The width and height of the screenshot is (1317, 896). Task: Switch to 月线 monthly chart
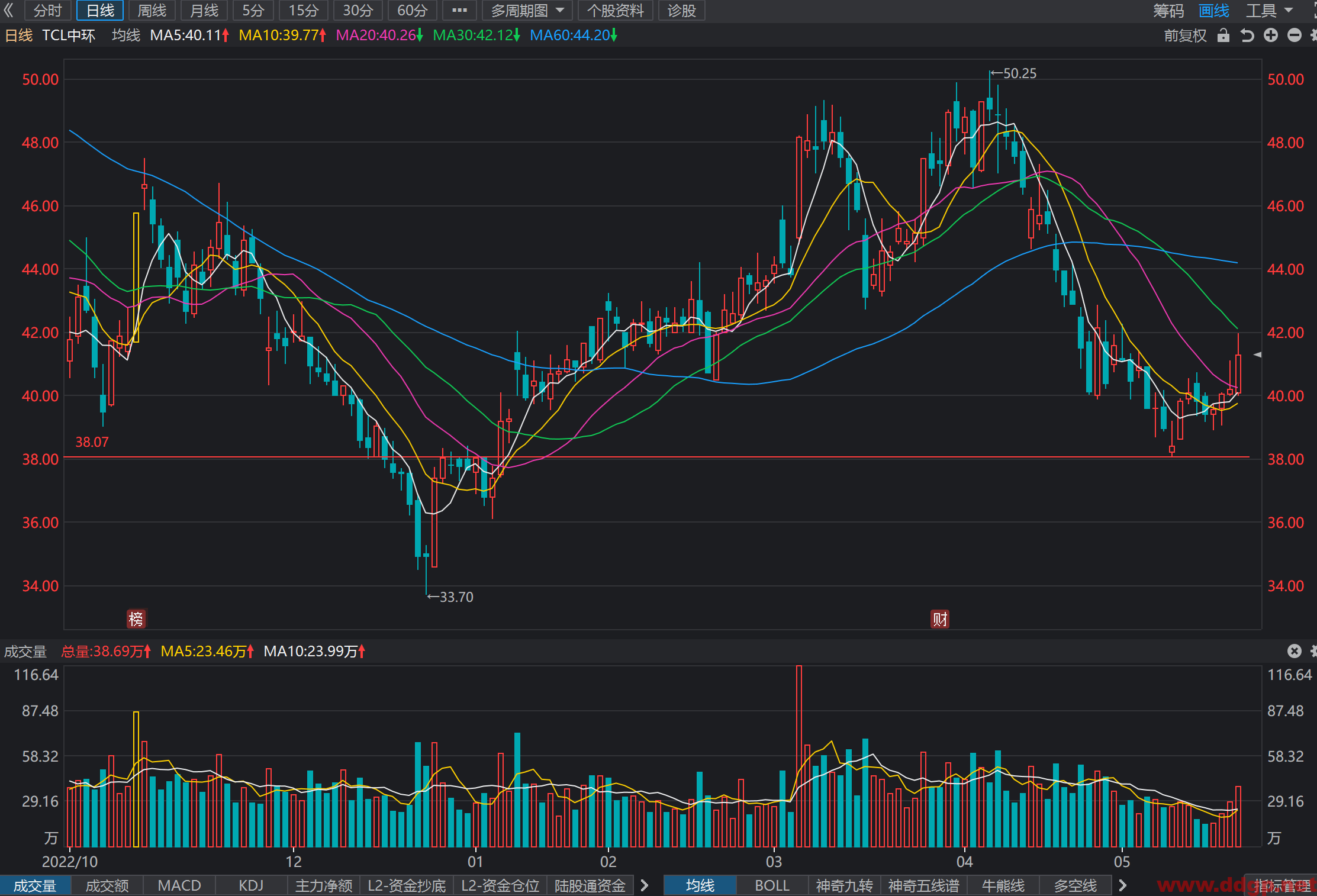point(204,10)
